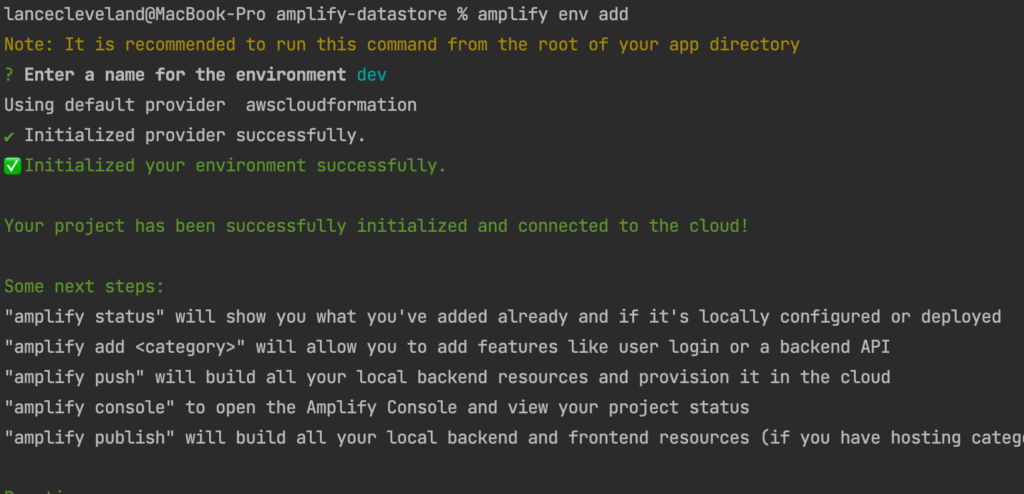Viewport: 1024px width, 494px height.
Task: Click the yellow "Note: It is recommended" line
Action: click(x=401, y=45)
